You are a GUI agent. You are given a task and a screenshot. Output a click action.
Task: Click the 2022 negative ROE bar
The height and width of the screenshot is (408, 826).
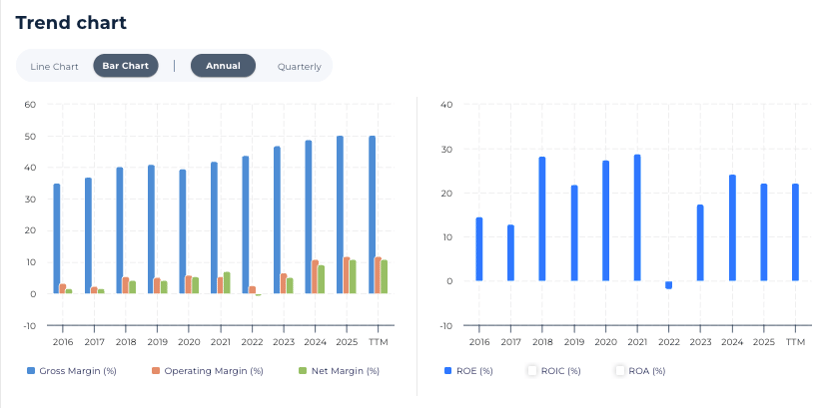point(668,285)
